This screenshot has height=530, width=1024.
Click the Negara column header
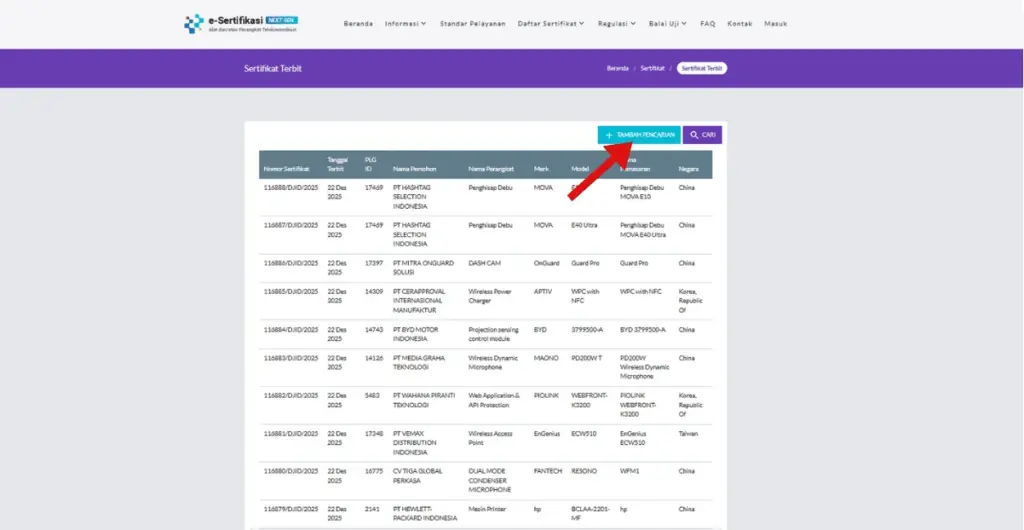688,168
